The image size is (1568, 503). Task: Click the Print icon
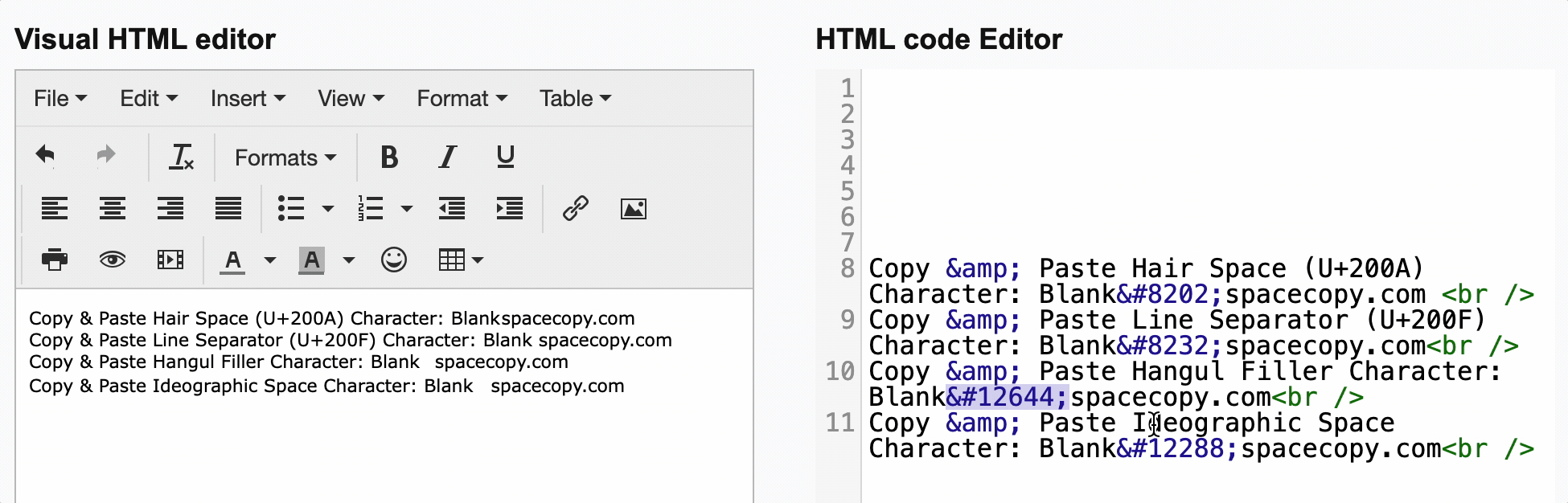(54, 260)
